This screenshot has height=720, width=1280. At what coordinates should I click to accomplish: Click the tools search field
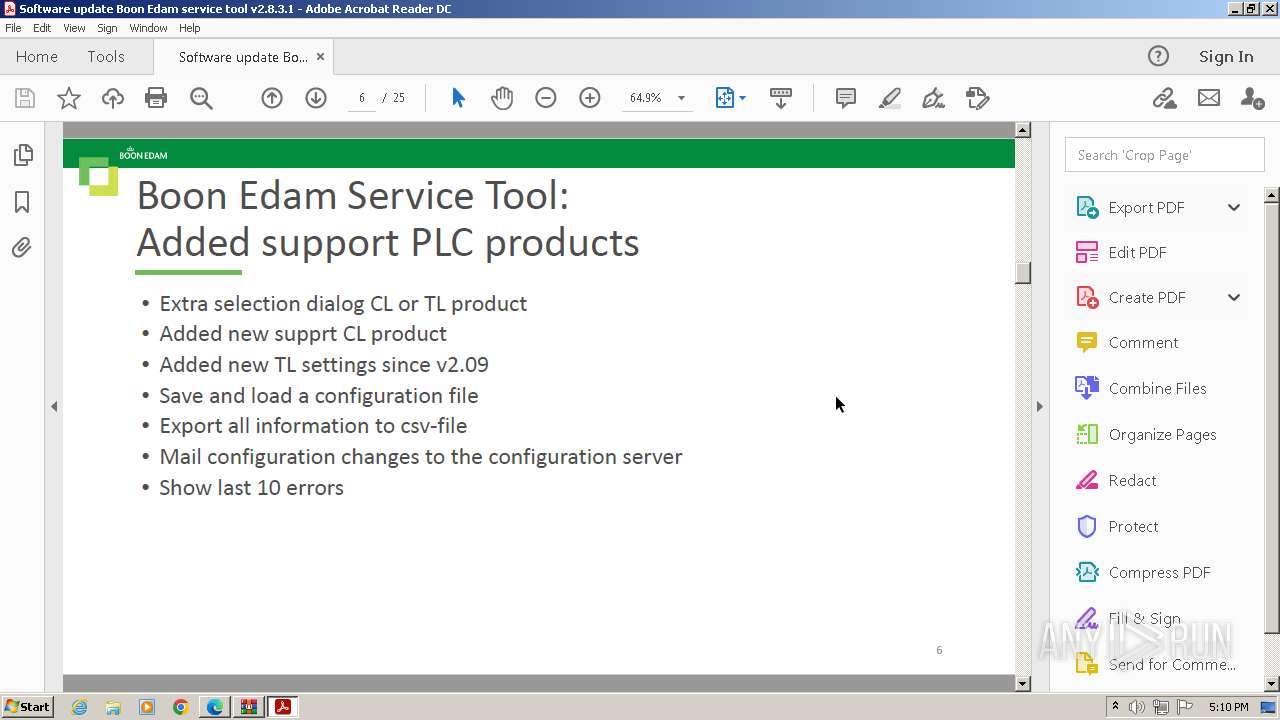tap(1164, 155)
